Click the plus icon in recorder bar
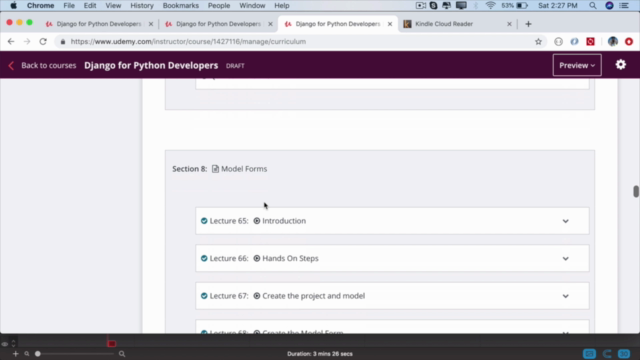Viewport: 640px width, 360px height. pos(16,354)
